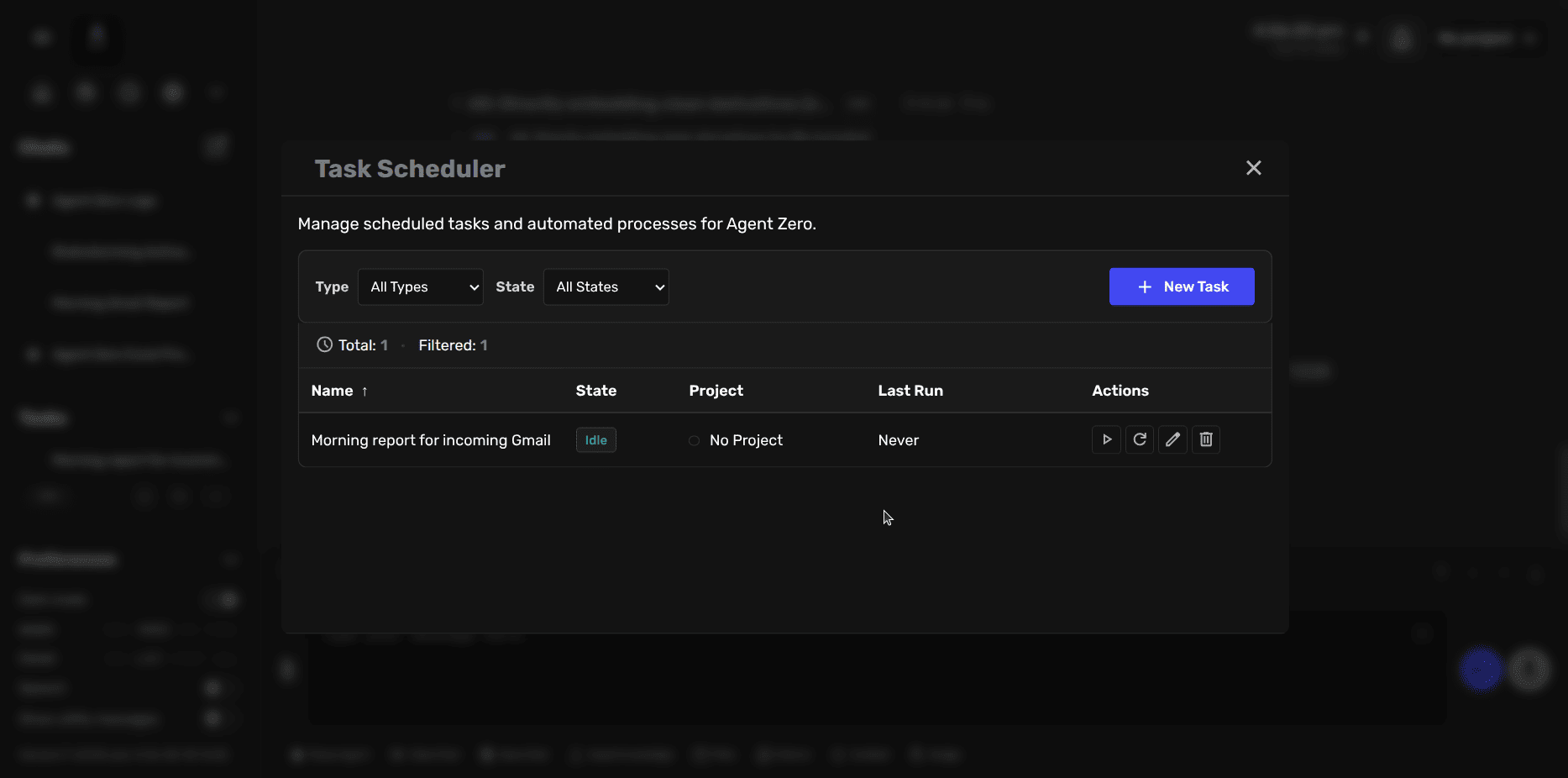
Task: Click the clock icon beside the Total count
Action: (323, 344)
